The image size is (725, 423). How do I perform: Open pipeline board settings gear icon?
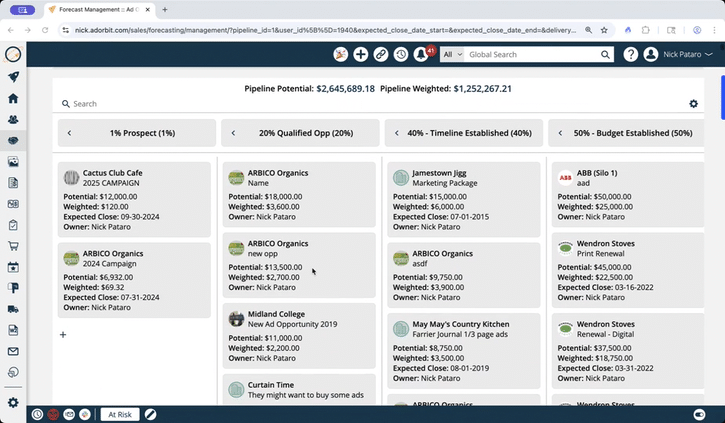click(x=693, y=104)
